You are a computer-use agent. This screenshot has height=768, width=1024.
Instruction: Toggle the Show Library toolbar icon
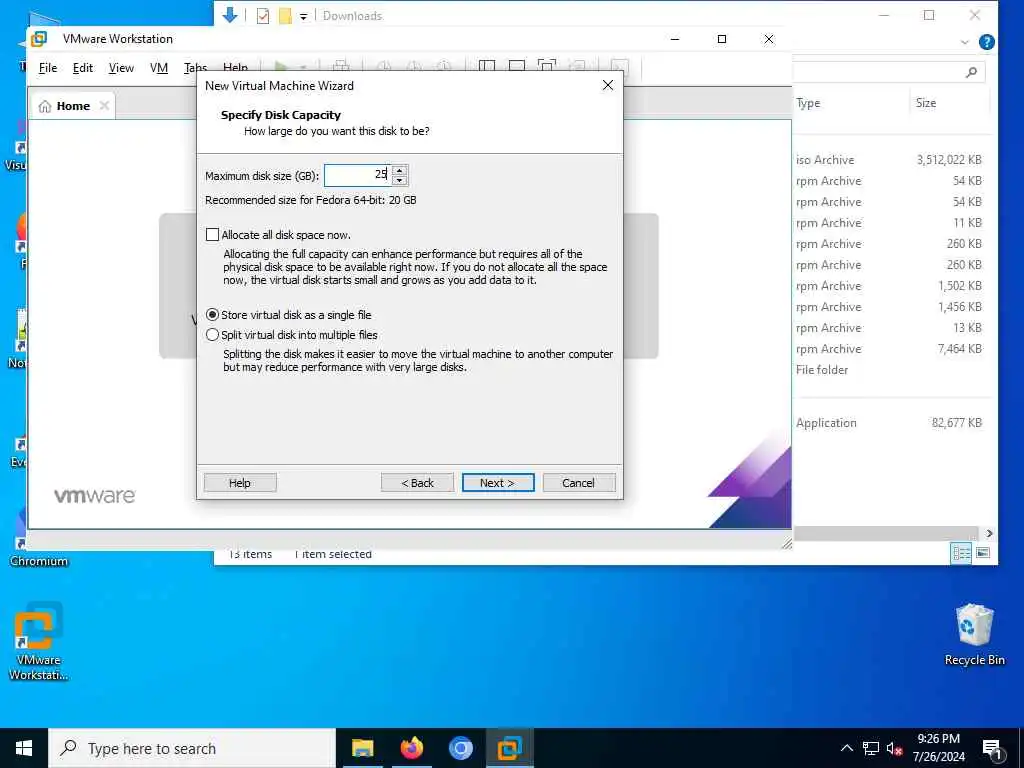point(487,67)
